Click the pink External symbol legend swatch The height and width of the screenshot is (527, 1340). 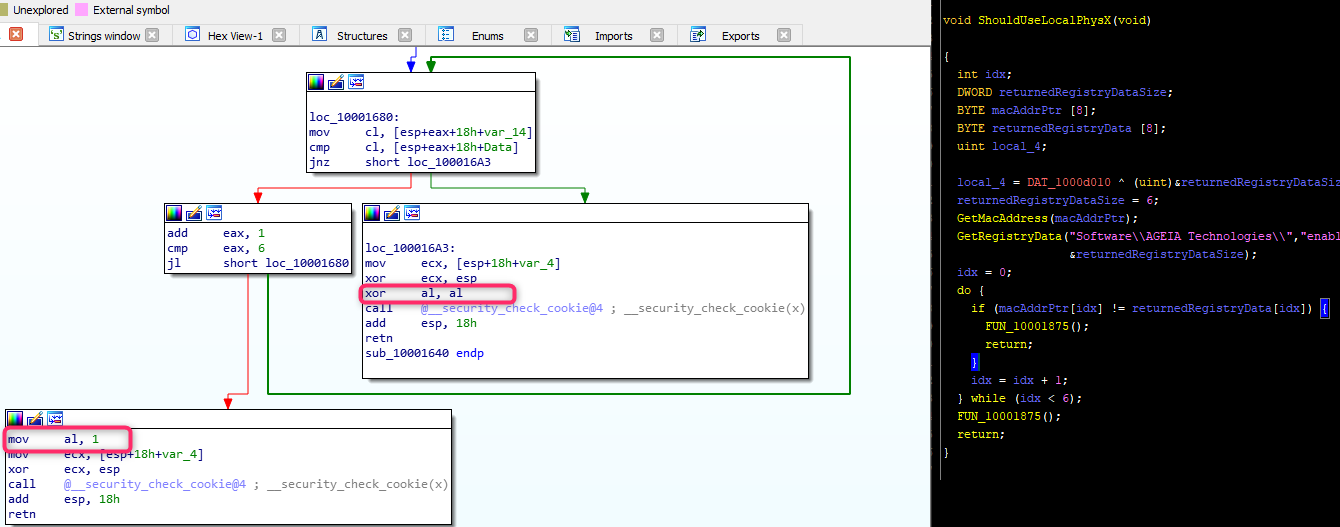coord(81,10)
